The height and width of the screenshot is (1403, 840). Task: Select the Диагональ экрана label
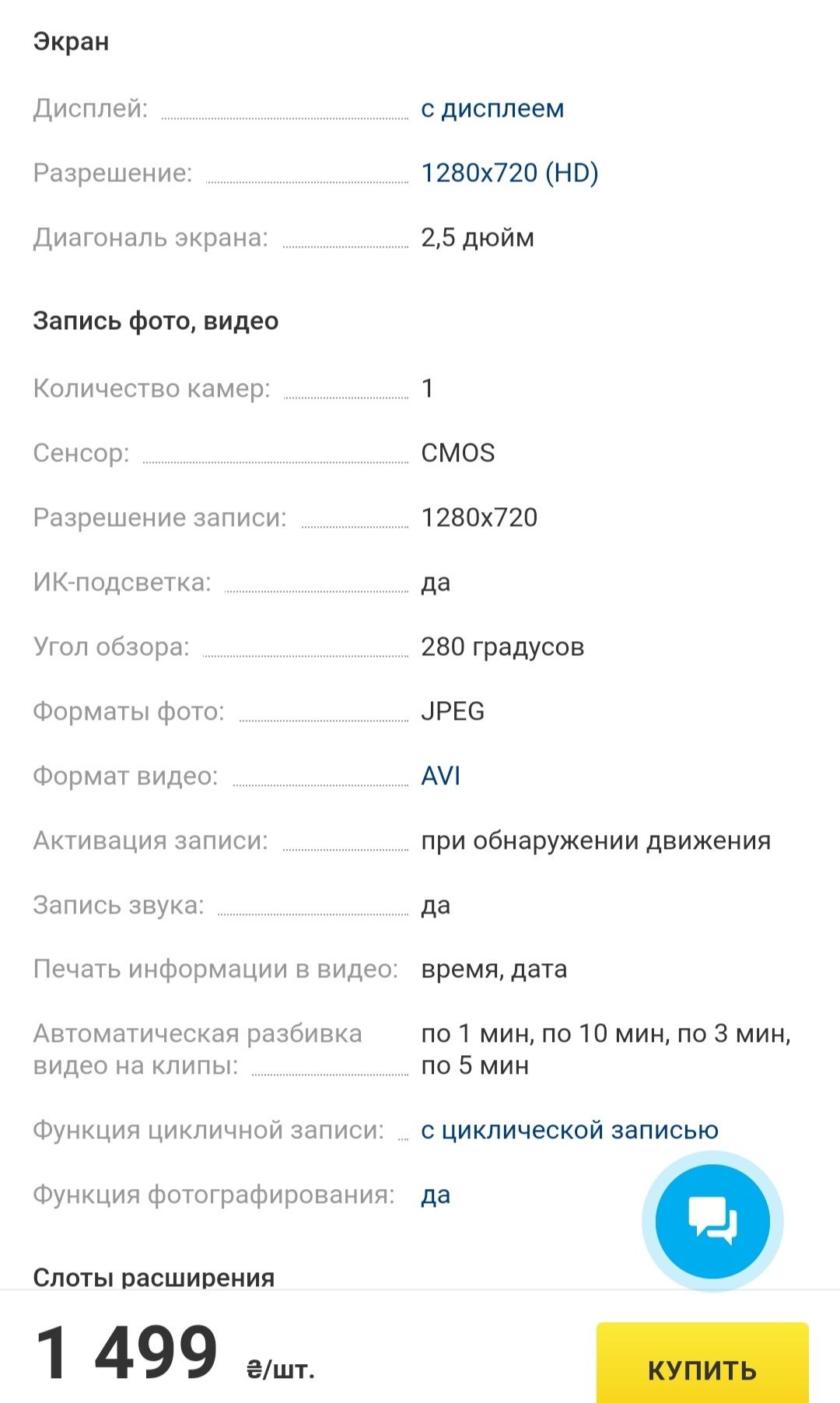point(150,237)
